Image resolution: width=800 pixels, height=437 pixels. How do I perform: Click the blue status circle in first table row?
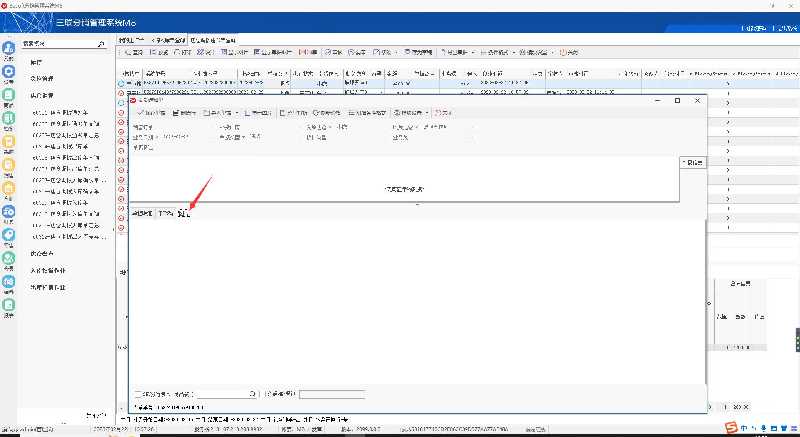click(x=121, y=84)
